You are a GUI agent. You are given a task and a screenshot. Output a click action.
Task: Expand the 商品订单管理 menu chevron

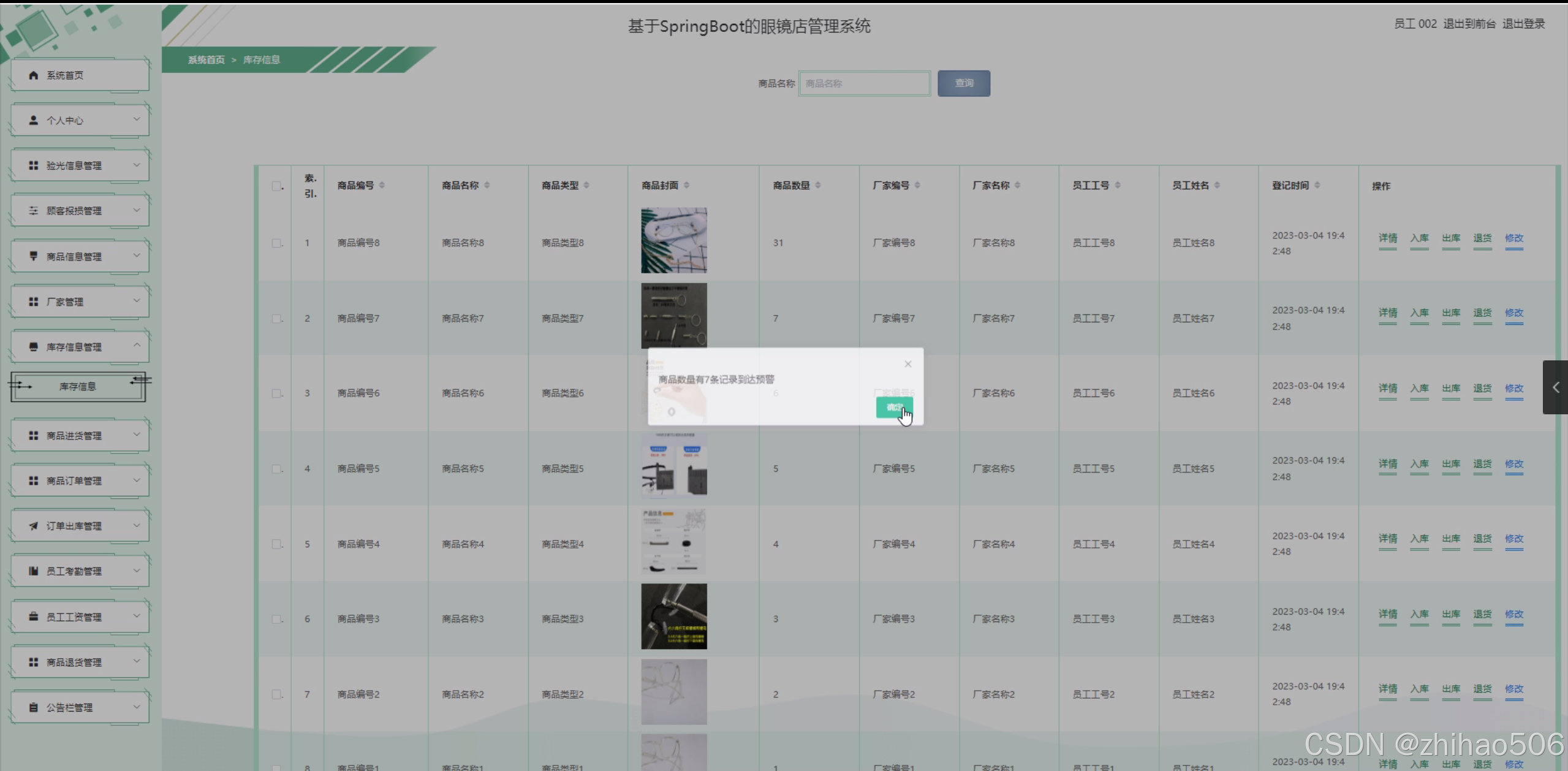[x=137, y=480]
